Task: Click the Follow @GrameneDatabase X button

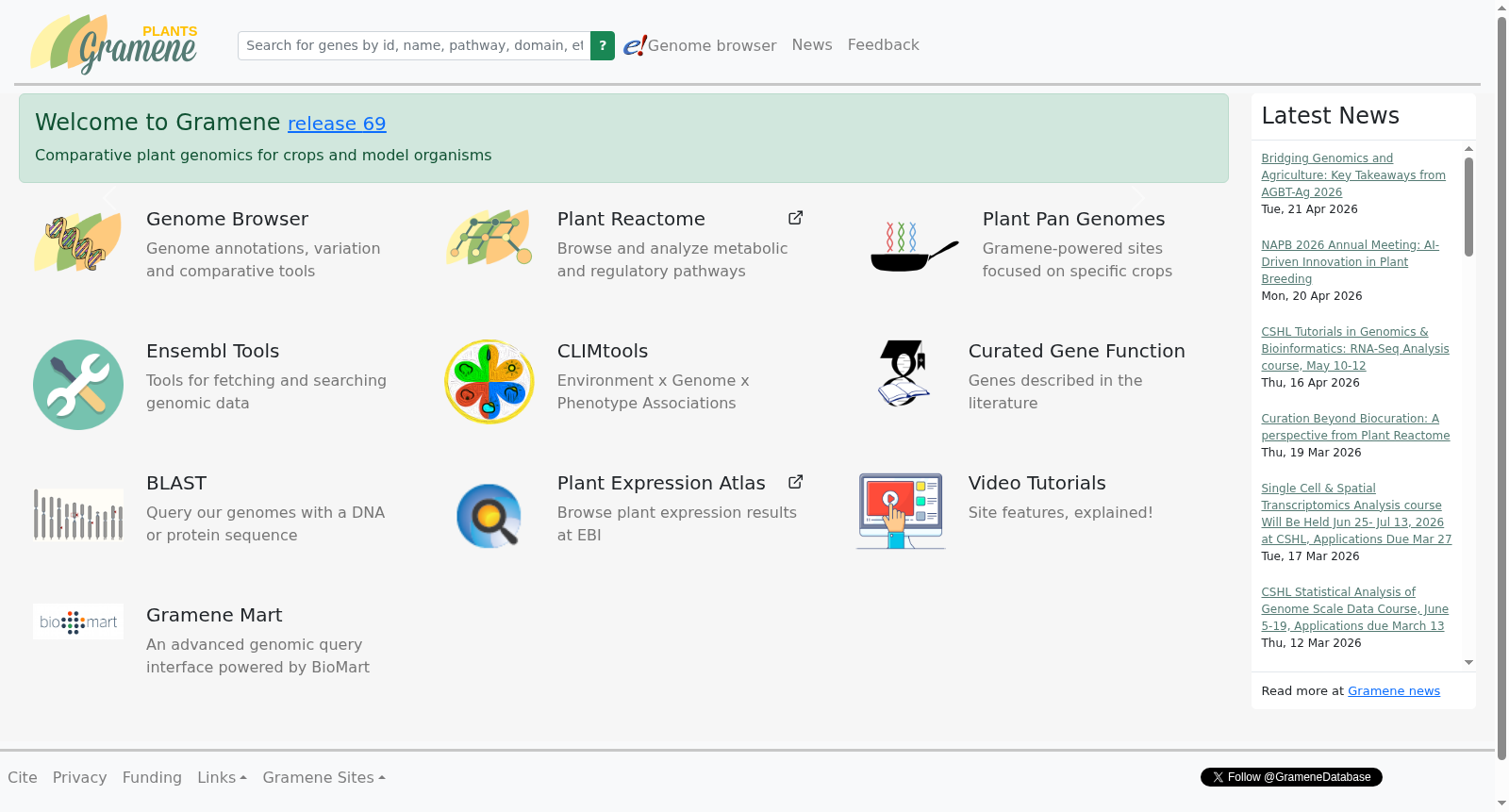Action: click(x=1291, y=777)
